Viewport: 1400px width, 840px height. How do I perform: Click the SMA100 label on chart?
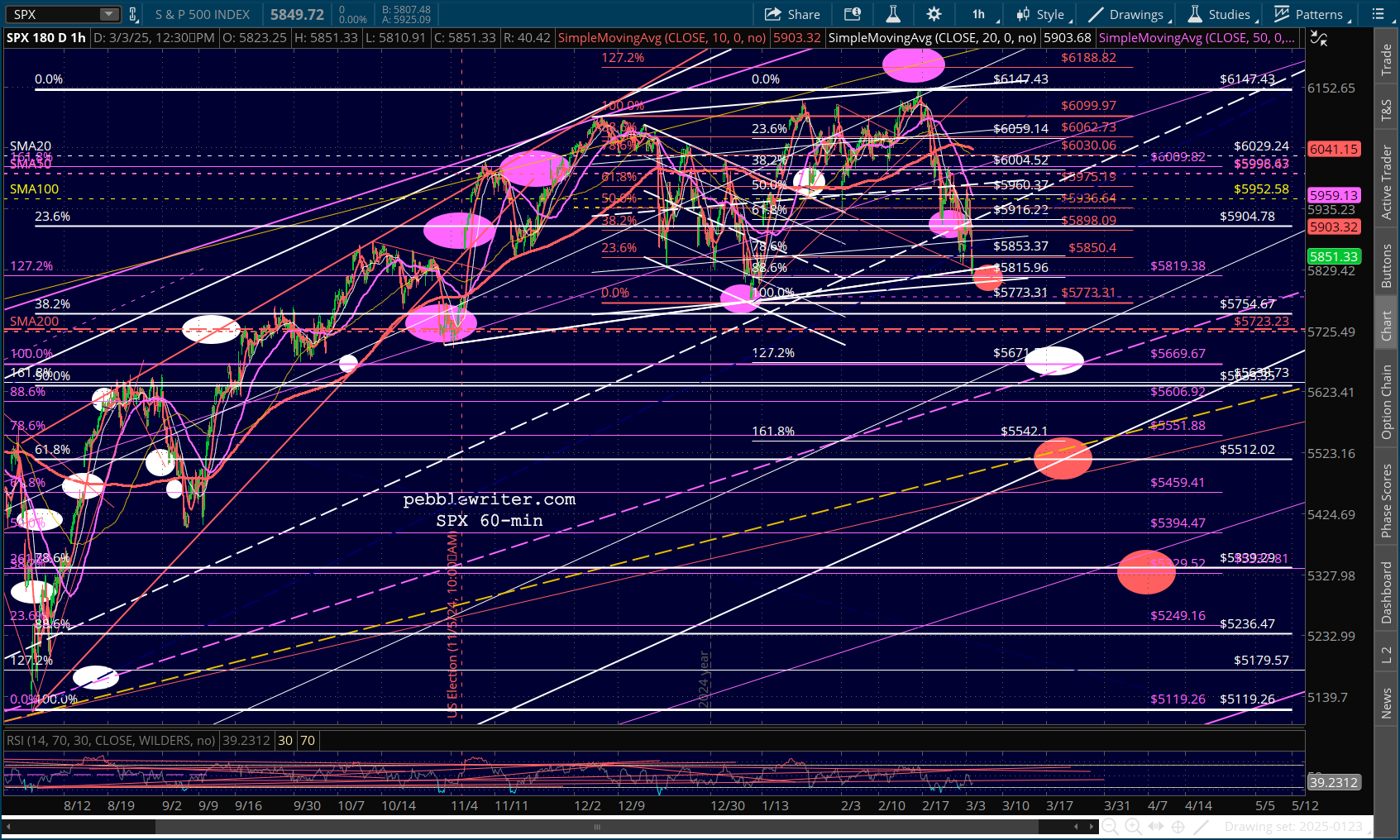(x=34, y=189)
